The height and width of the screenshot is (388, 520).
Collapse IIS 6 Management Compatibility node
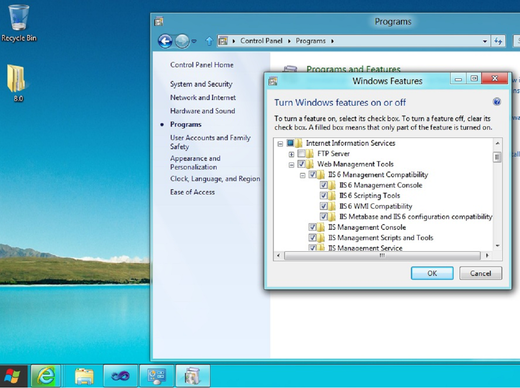[302, 175]
